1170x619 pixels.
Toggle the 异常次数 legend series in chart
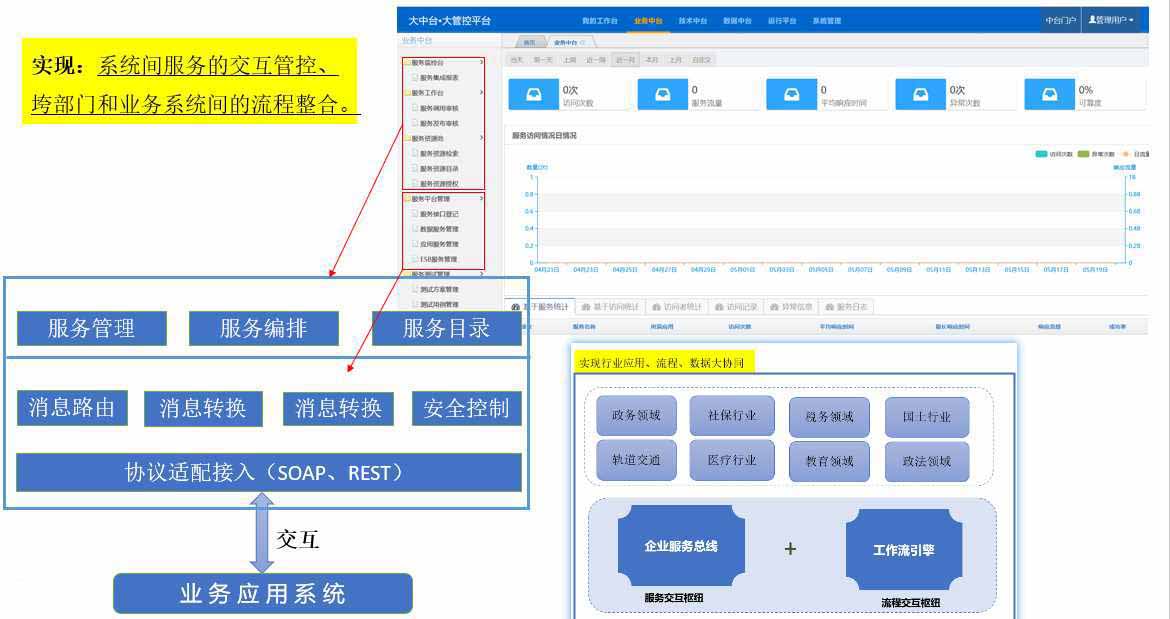click(1102, 154)
